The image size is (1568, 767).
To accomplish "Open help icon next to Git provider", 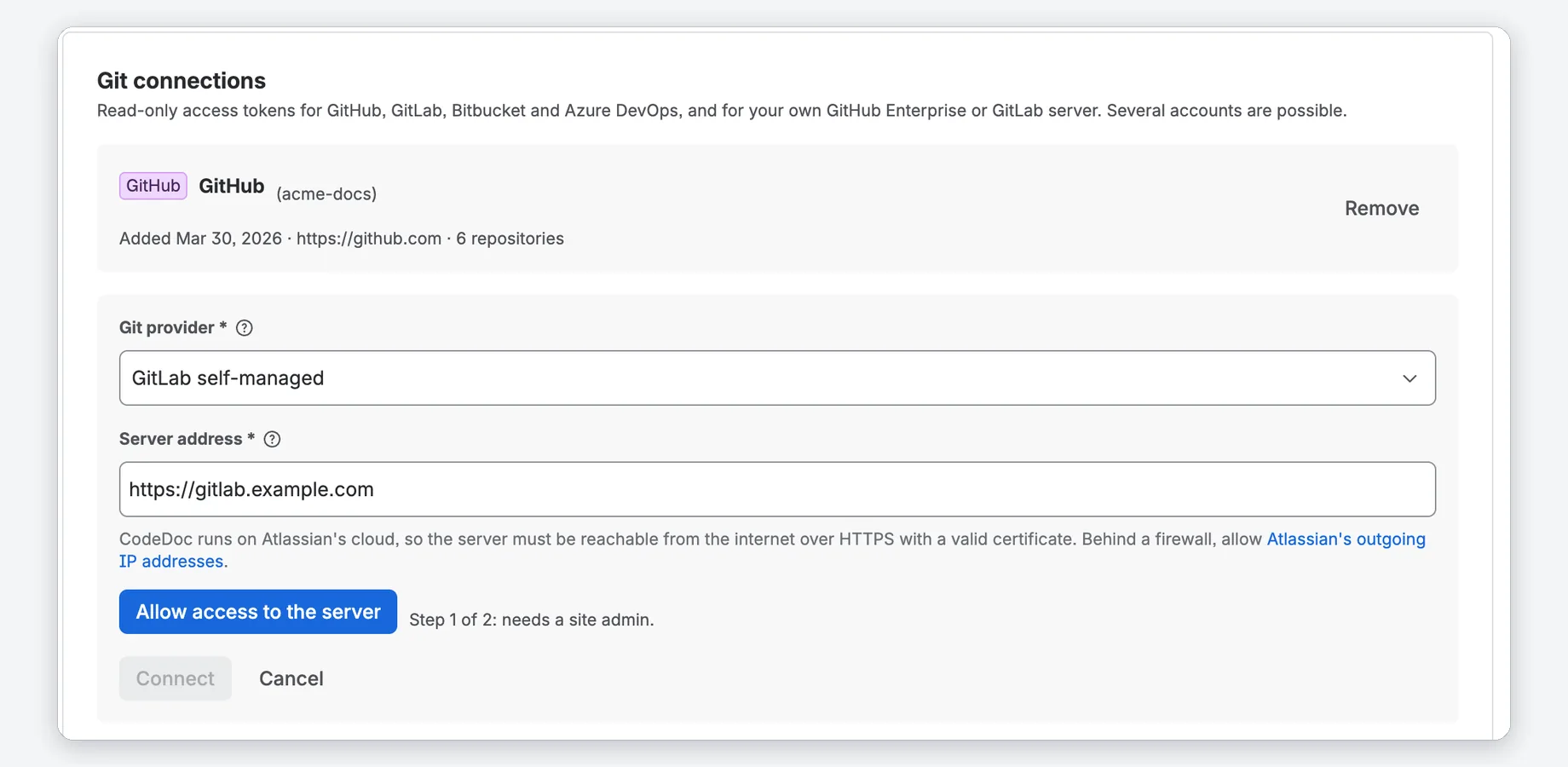I will coord(245,328).
